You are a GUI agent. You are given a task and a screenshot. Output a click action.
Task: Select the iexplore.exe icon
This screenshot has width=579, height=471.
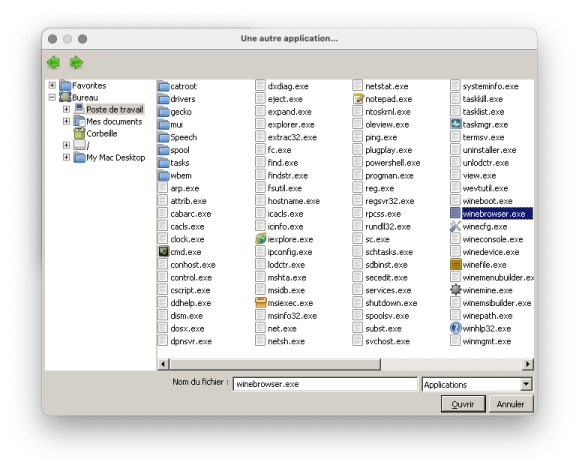click(261, 239)
